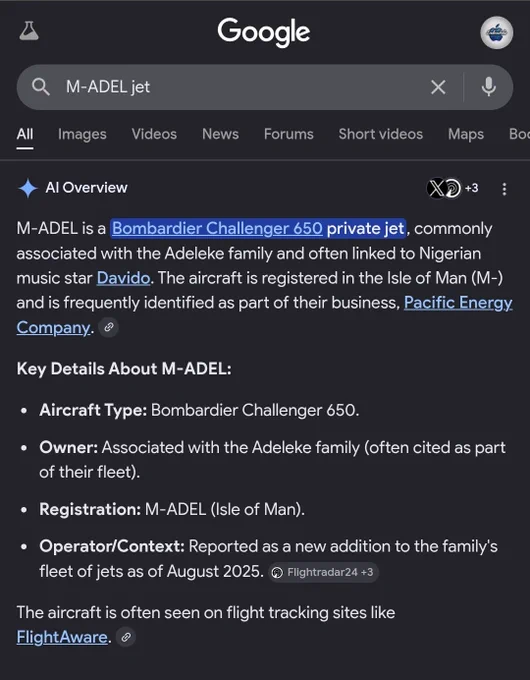Viewport: 530px width, 680px height.
Task: Switch to the News tab
Action: click(x=220, y=134)
